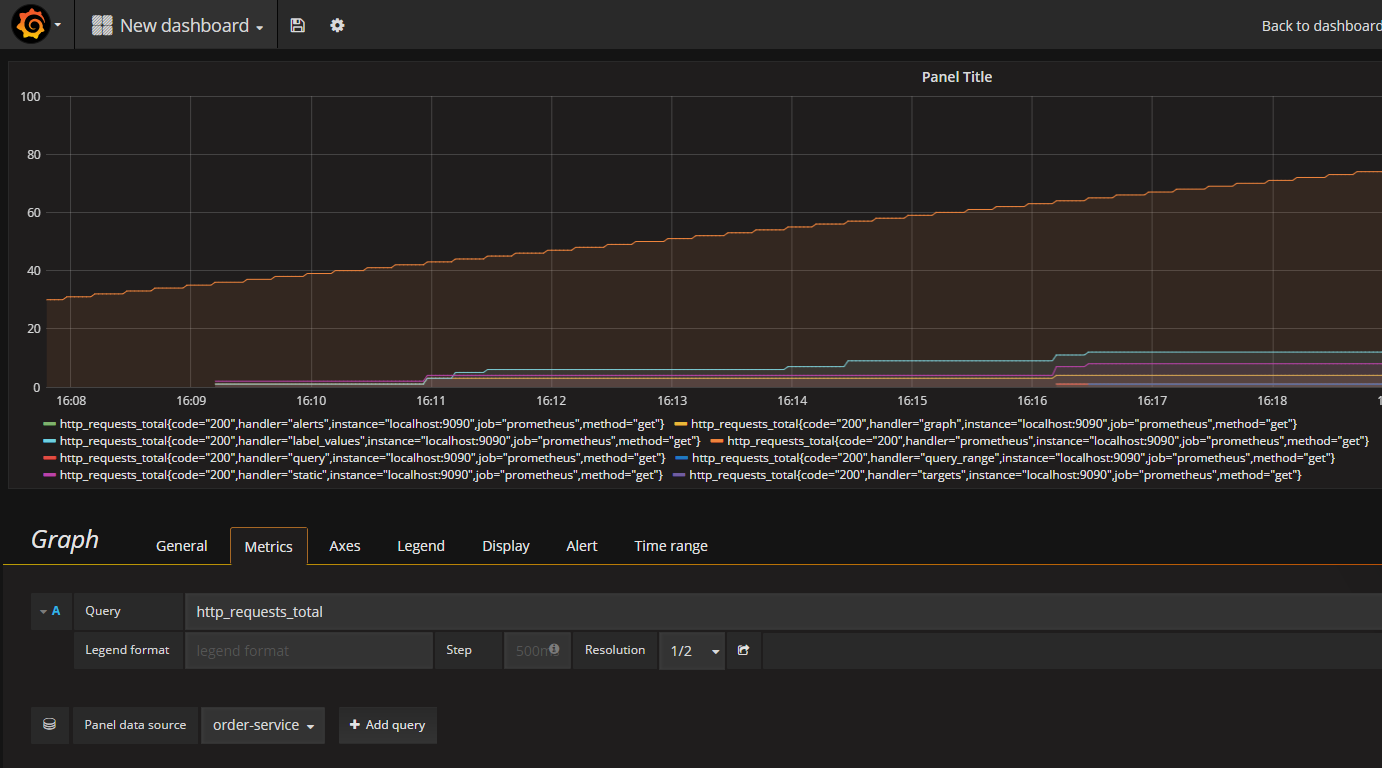
Task: Open the Resolution 1/2 dropdown
Action: coord(692,650)
